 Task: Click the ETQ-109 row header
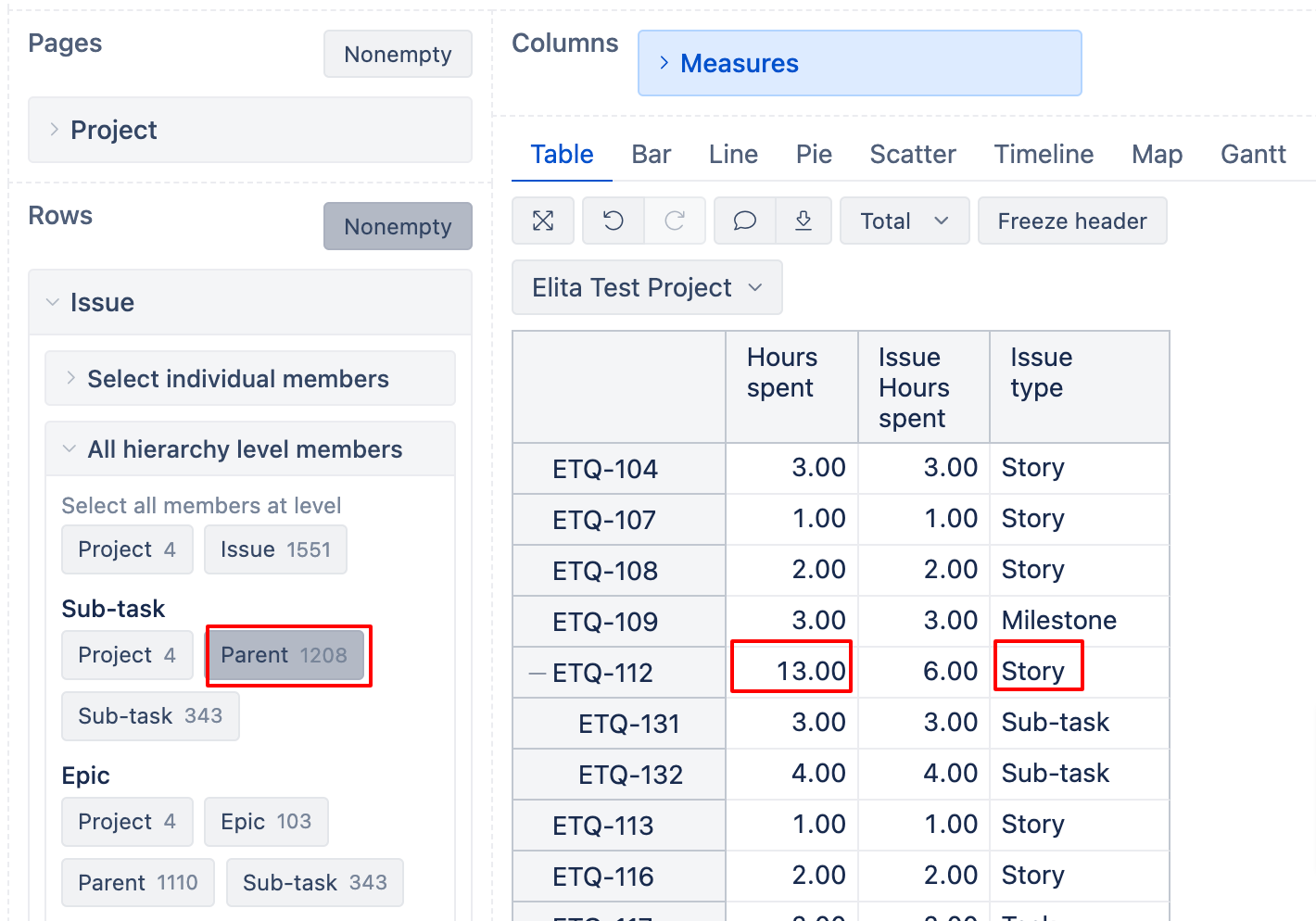click(x=619, y=622)
